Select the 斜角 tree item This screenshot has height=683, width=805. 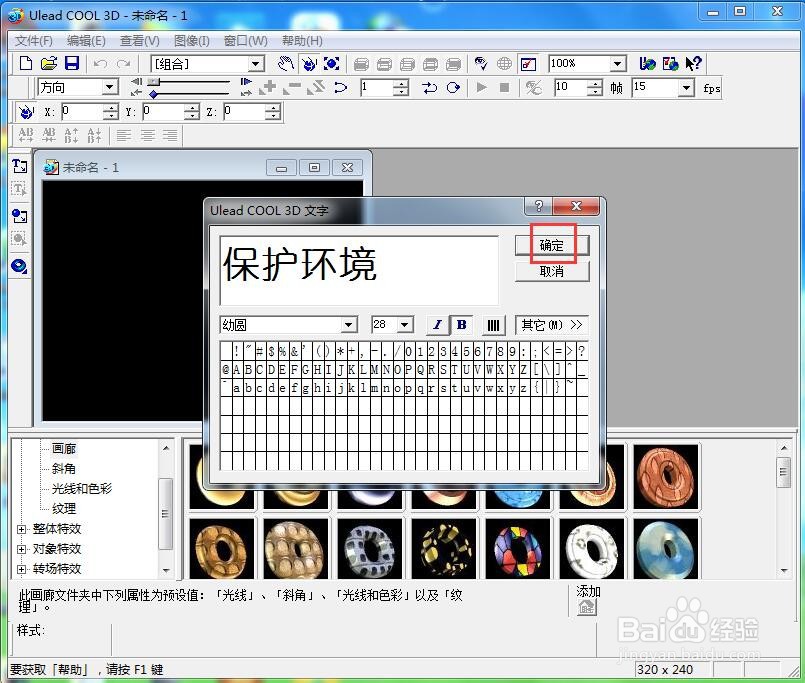[64, 468]
